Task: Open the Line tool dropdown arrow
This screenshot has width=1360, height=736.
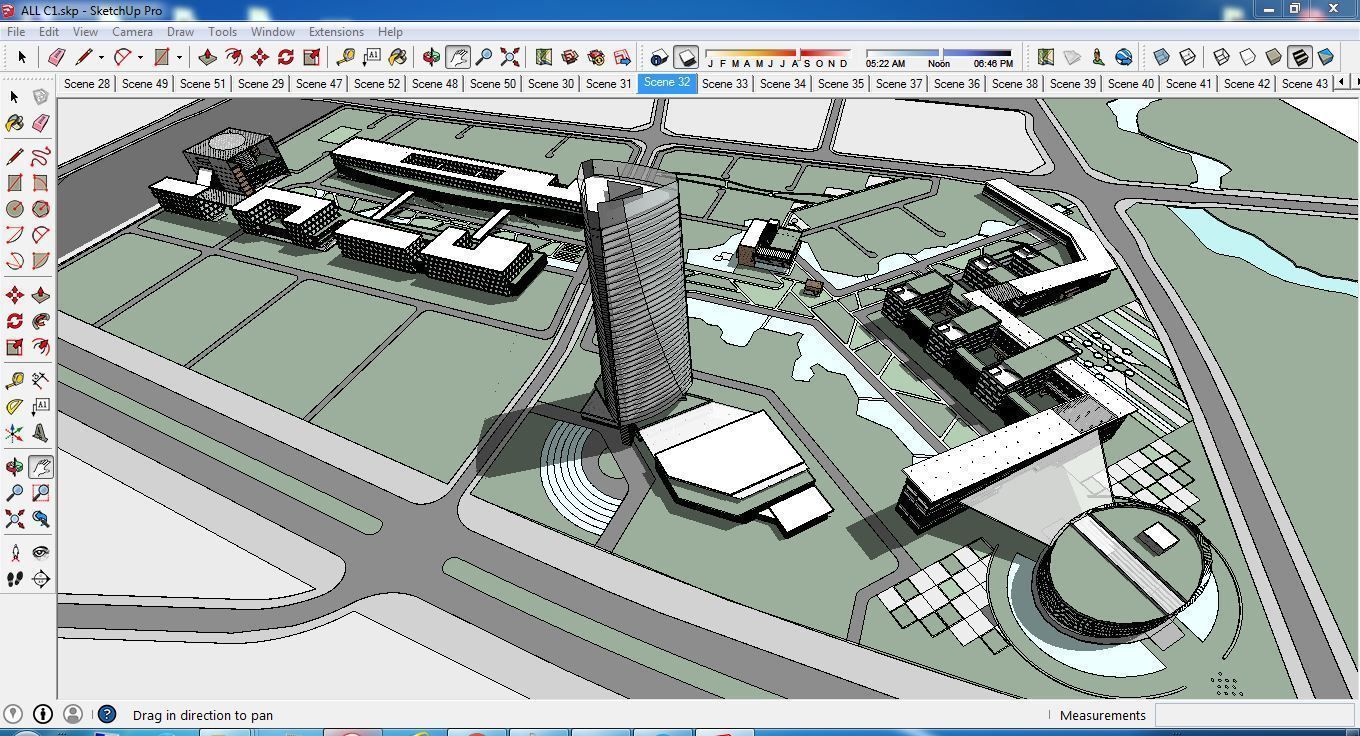Action: (x=101, y=57)
